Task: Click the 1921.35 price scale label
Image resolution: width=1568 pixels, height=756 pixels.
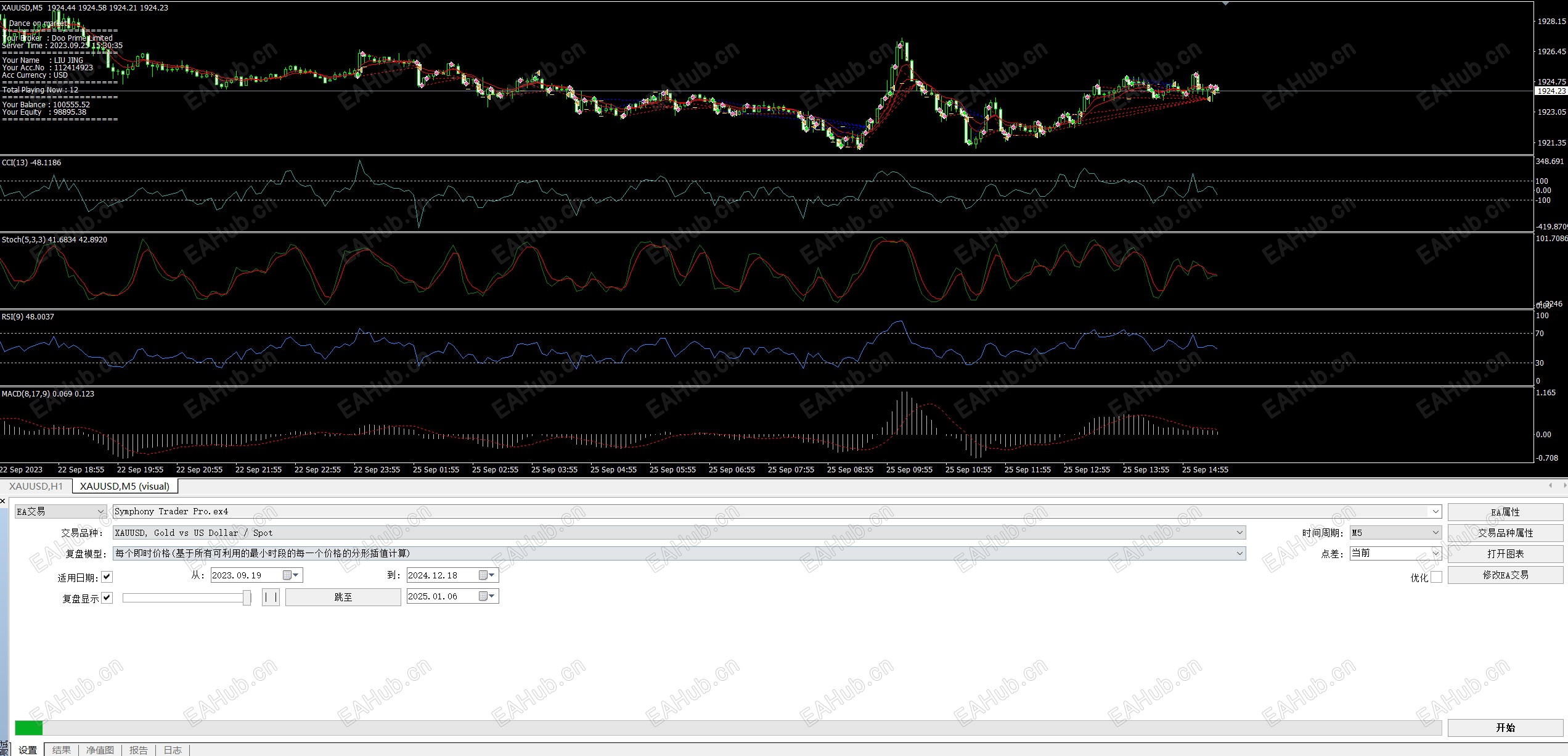Action: tap(1551, 142)
